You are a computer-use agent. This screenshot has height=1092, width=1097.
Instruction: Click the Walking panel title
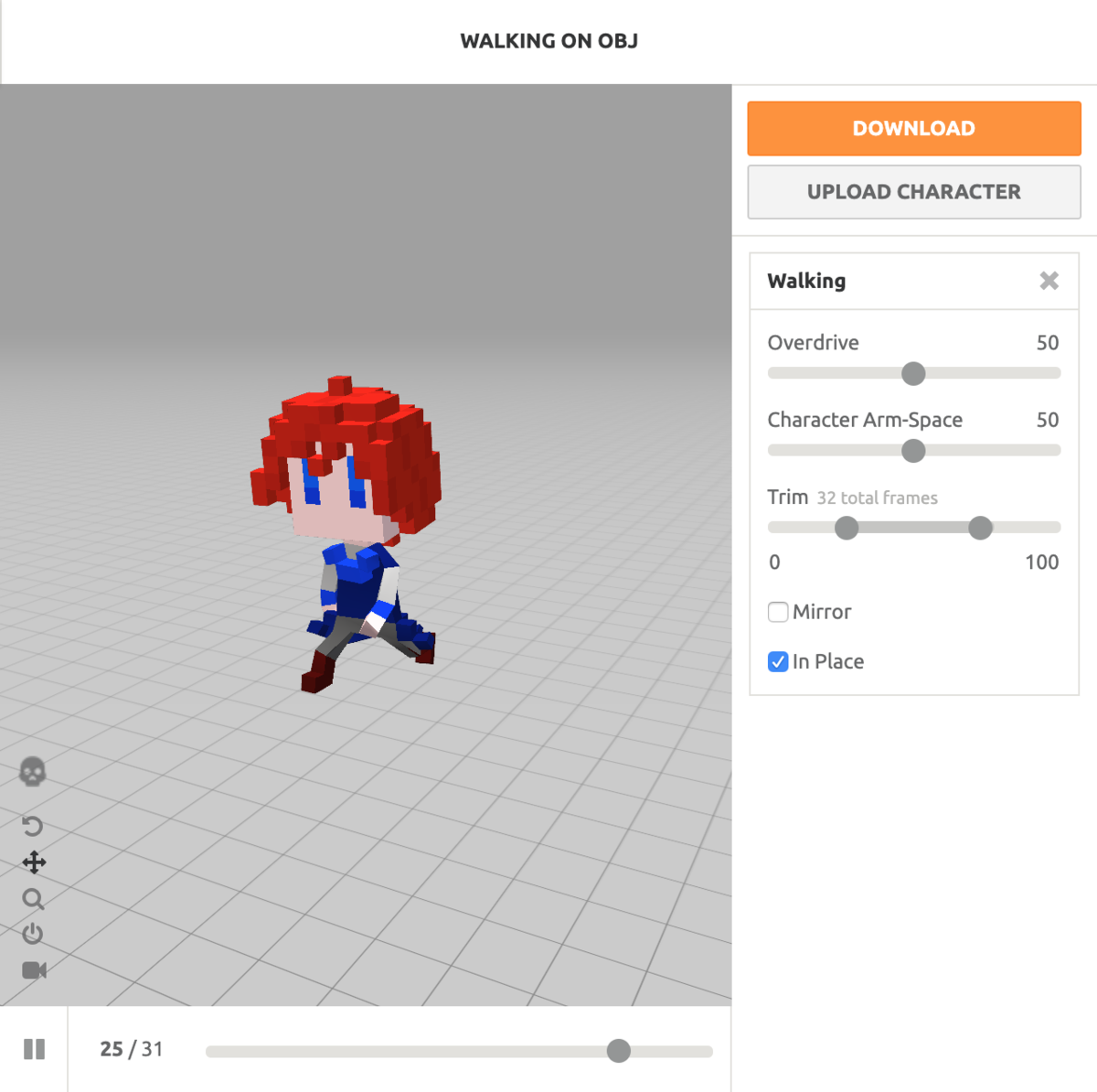(x=806, y=281)
